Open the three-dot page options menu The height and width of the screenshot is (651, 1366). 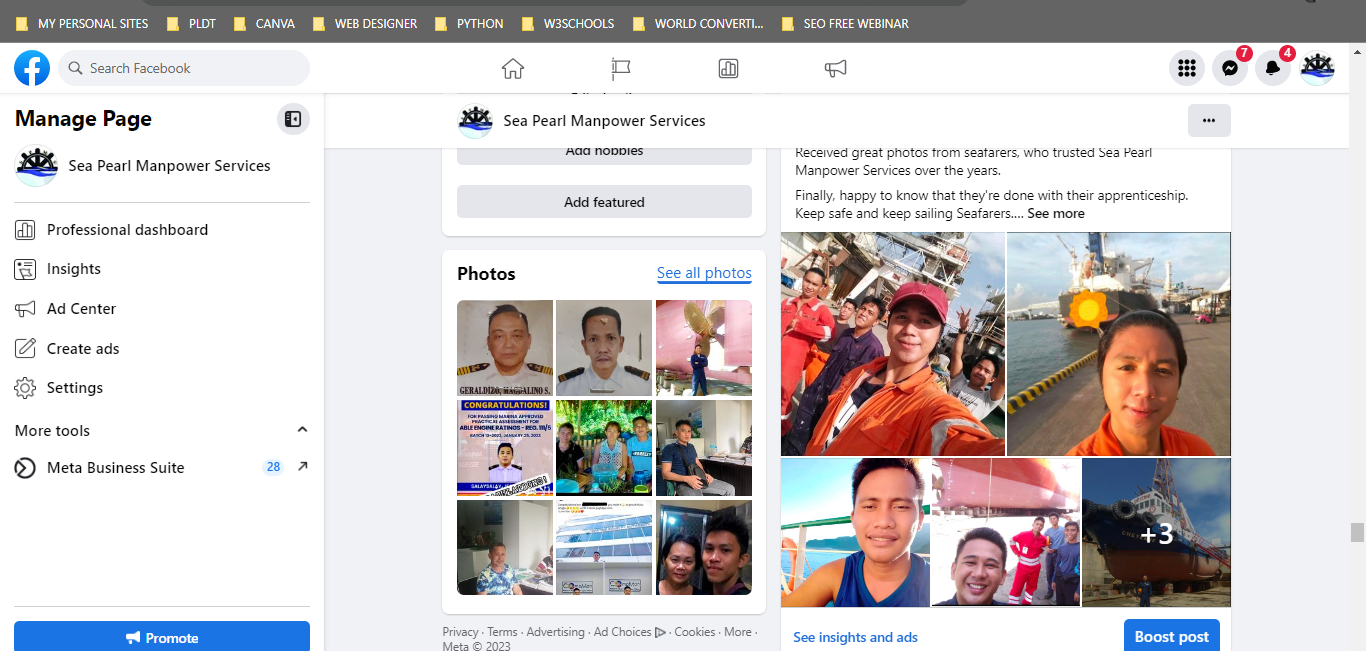(1209, 120)
